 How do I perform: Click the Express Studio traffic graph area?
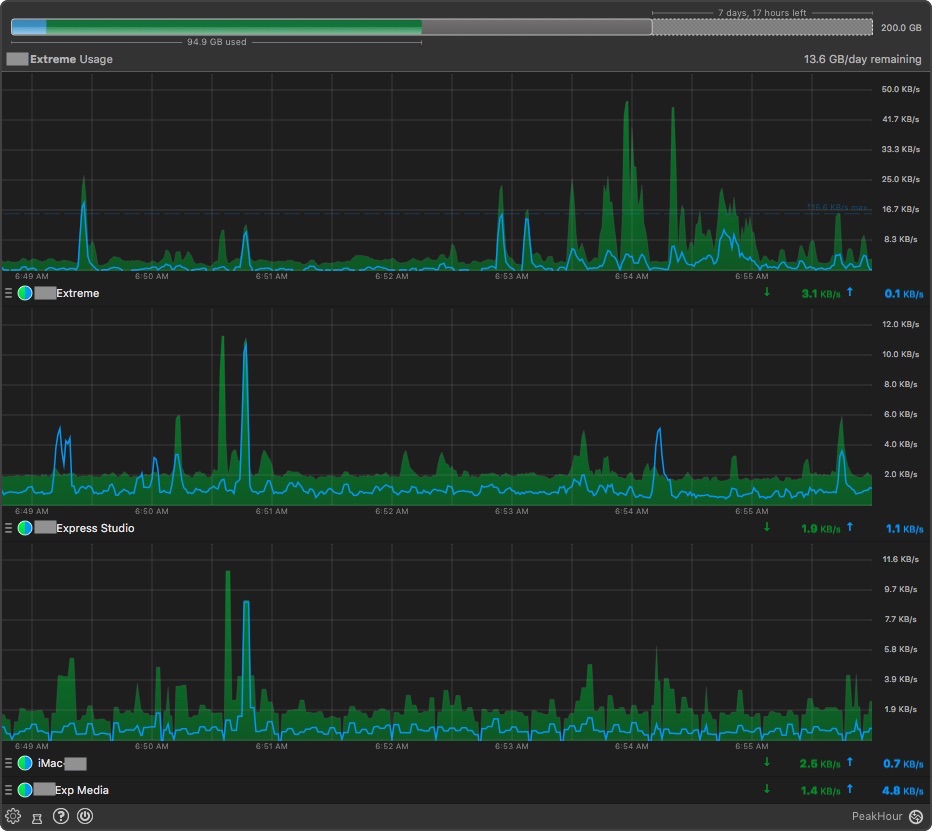pos(437,407)
